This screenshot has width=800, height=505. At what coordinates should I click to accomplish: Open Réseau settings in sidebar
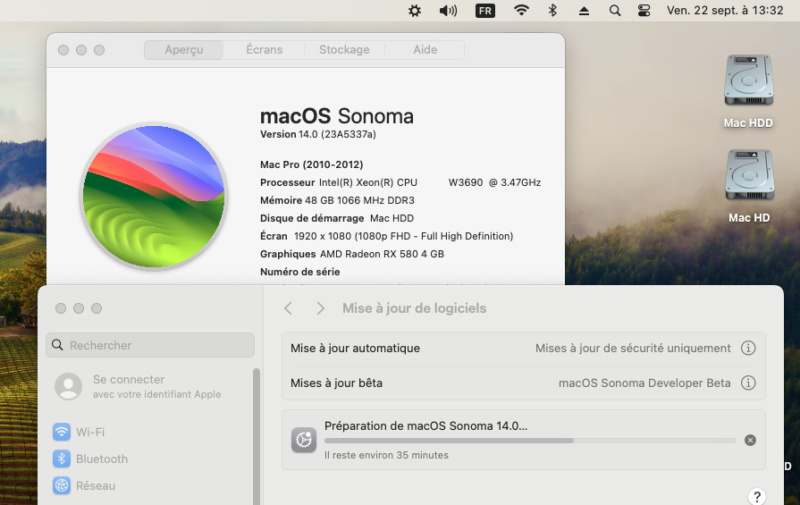[x=84, y=485]
